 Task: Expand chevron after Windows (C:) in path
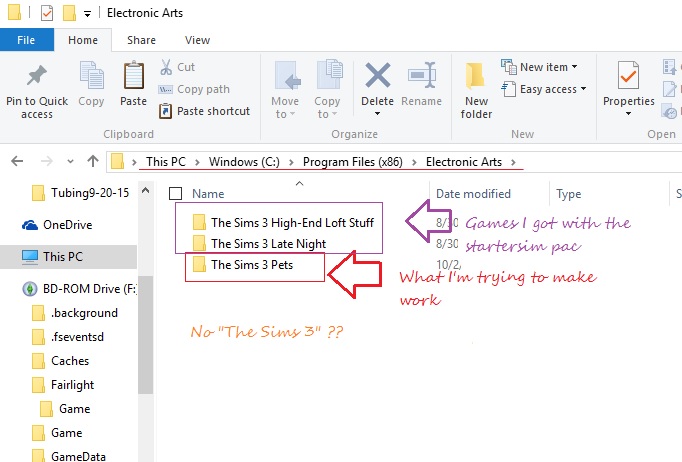(291, 162)
